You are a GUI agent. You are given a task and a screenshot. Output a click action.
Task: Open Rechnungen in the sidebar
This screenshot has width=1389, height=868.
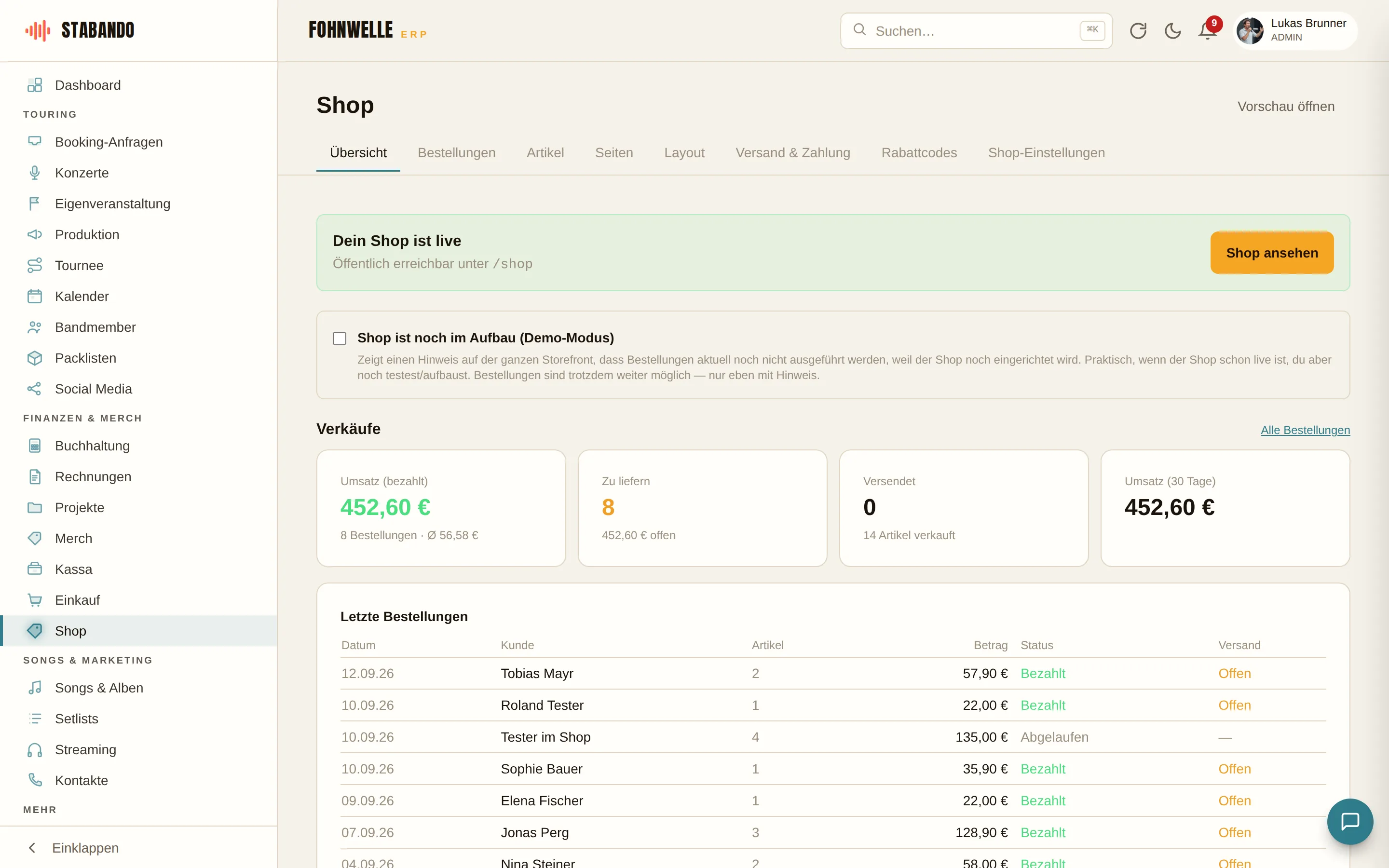point(138,476)
